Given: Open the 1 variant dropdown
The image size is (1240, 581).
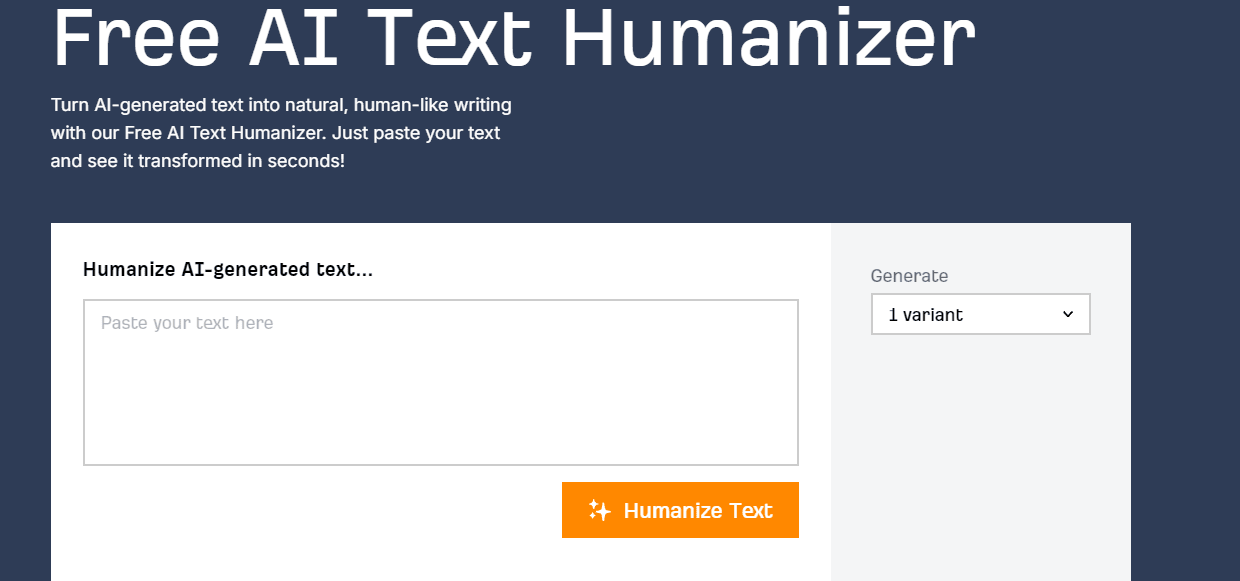Looking at the screenshot, I should (x=981, y=314).
